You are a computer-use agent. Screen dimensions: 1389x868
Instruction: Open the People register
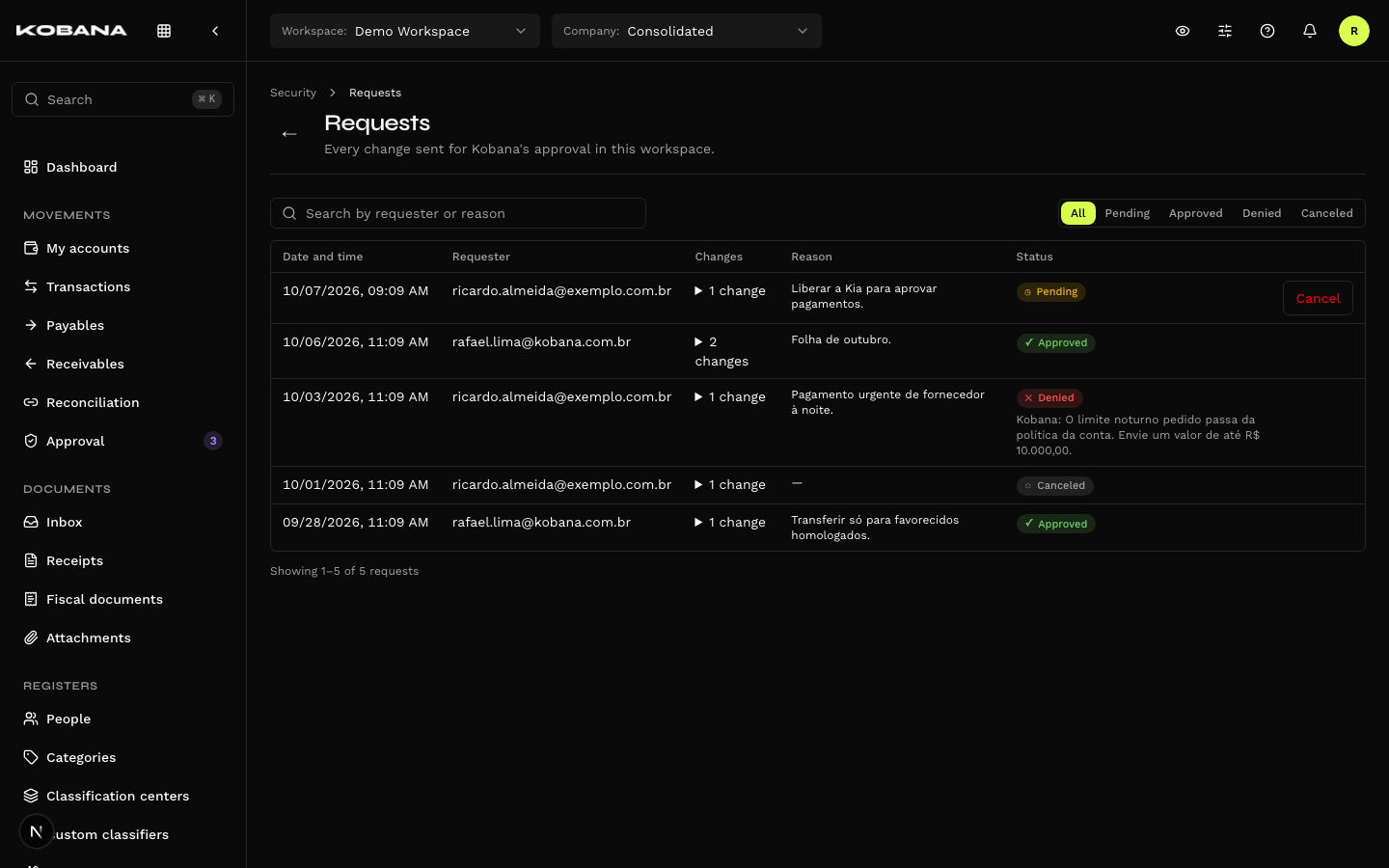[123, 719]
